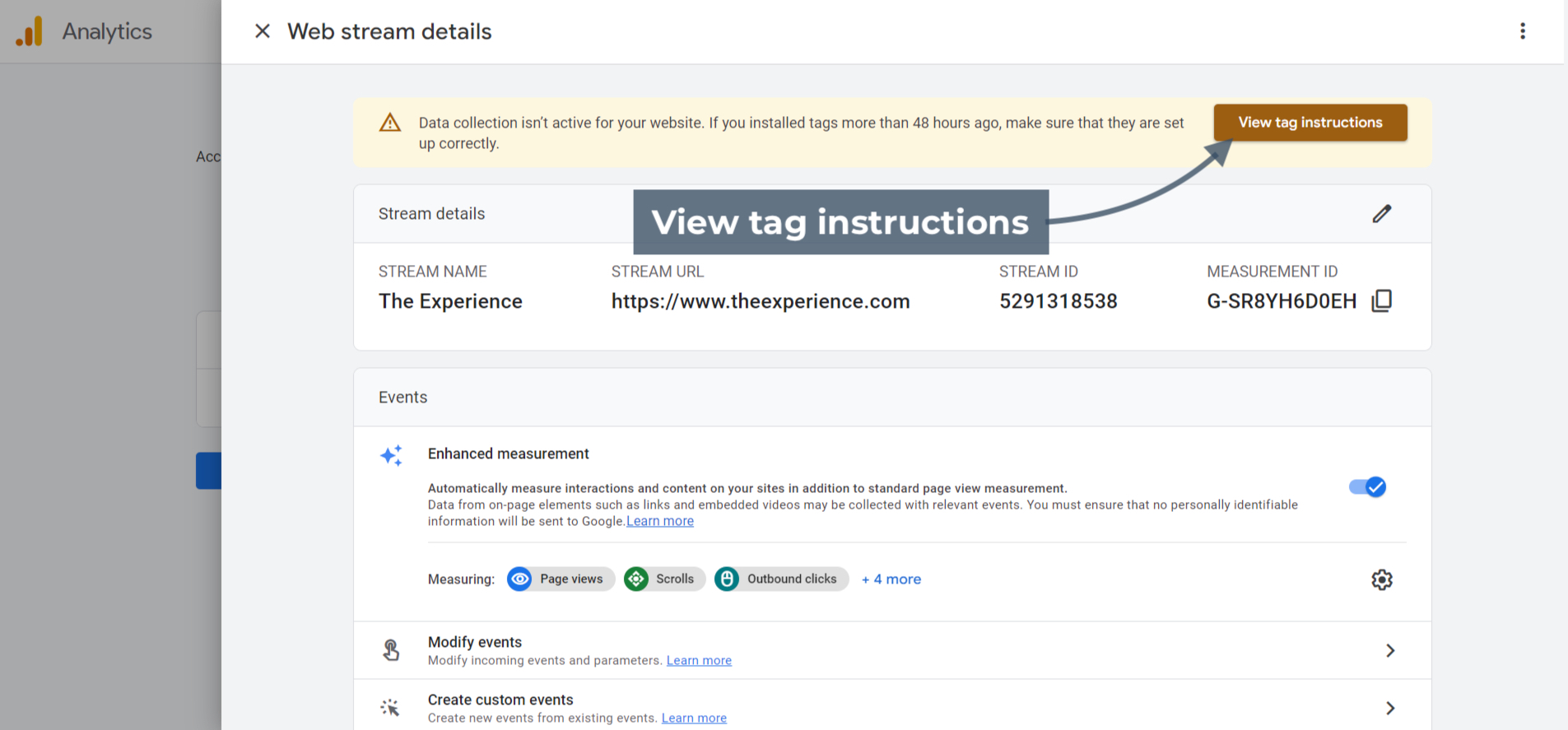Click the View tag instructions button
Viewport: 1568px width, 730px height.
1310,123
